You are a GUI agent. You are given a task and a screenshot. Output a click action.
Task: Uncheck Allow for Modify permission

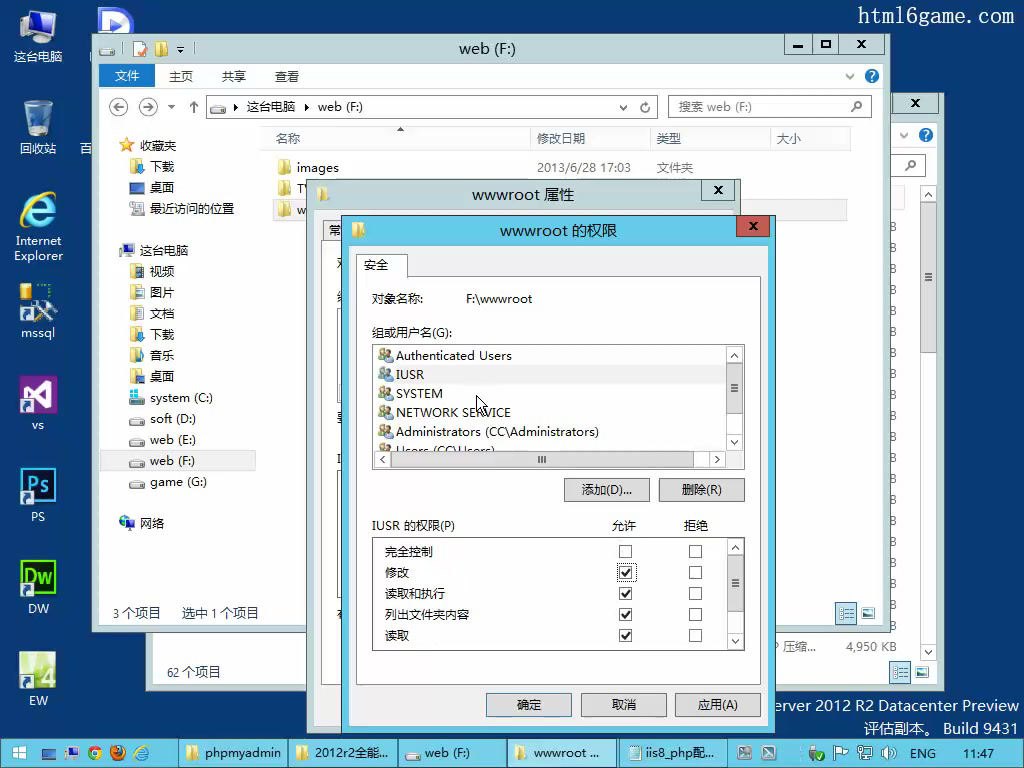click(626, 573)
